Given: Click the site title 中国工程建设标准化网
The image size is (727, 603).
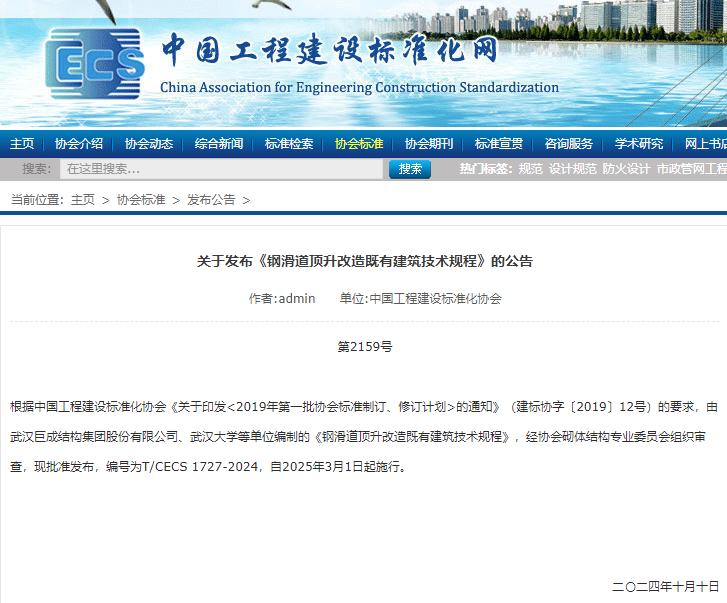Looking at the screenshot, I should 330,50.
